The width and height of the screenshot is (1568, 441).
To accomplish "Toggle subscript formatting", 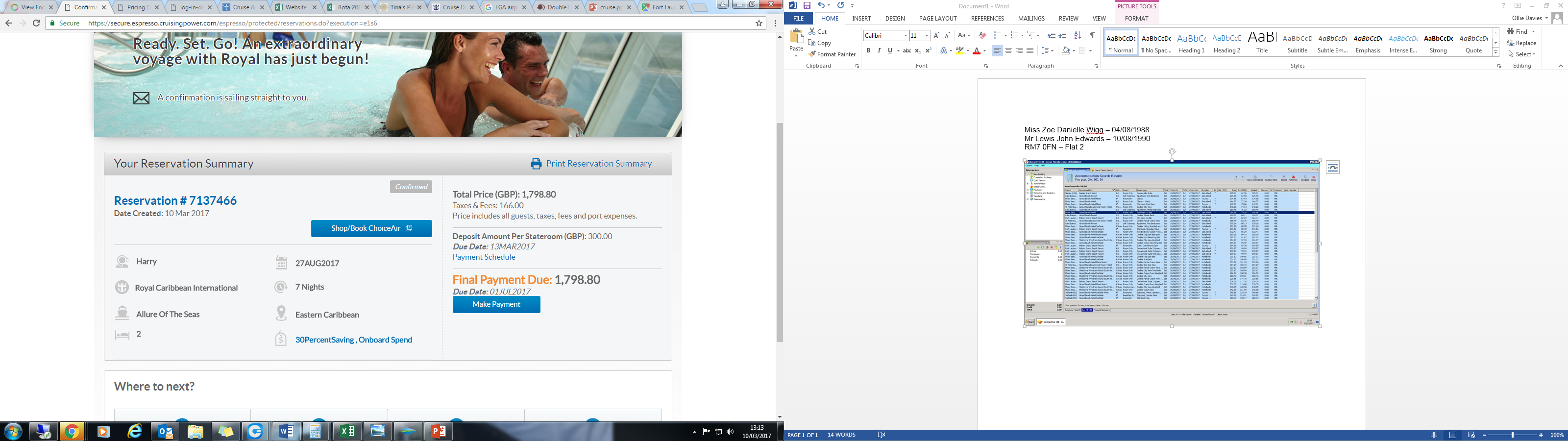I will (918, 50).
